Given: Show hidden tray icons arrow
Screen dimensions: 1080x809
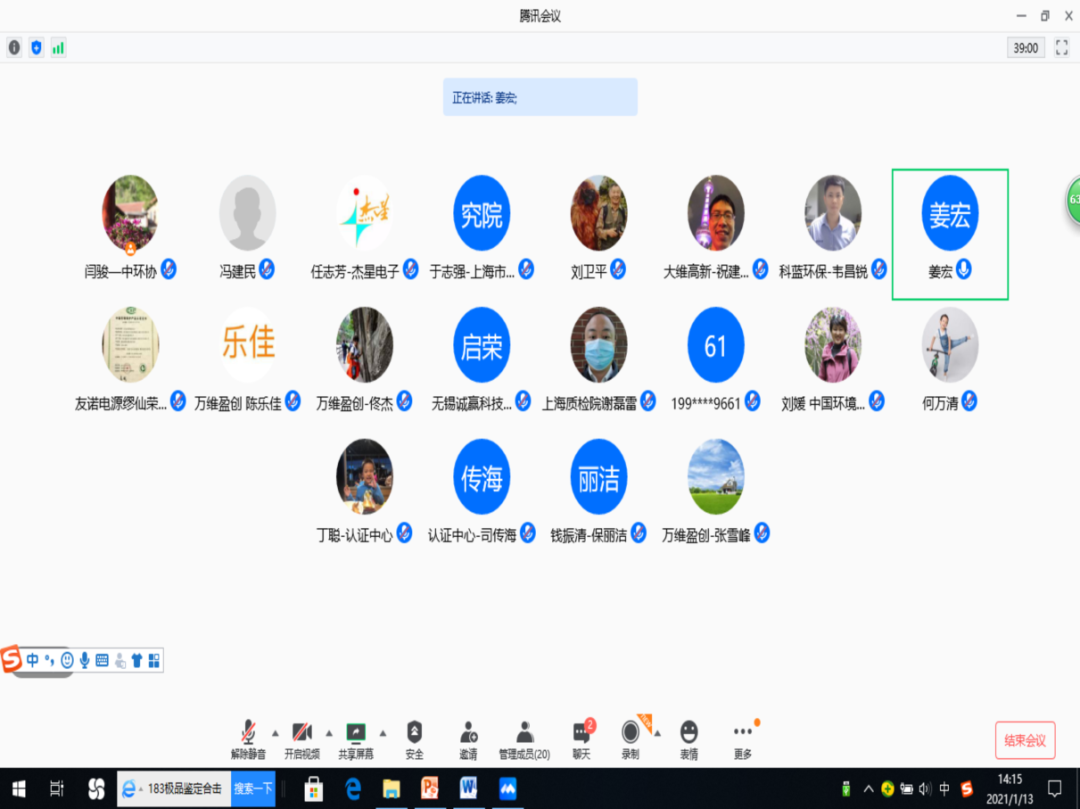Looking at the screenshot, I should point(869,789).
